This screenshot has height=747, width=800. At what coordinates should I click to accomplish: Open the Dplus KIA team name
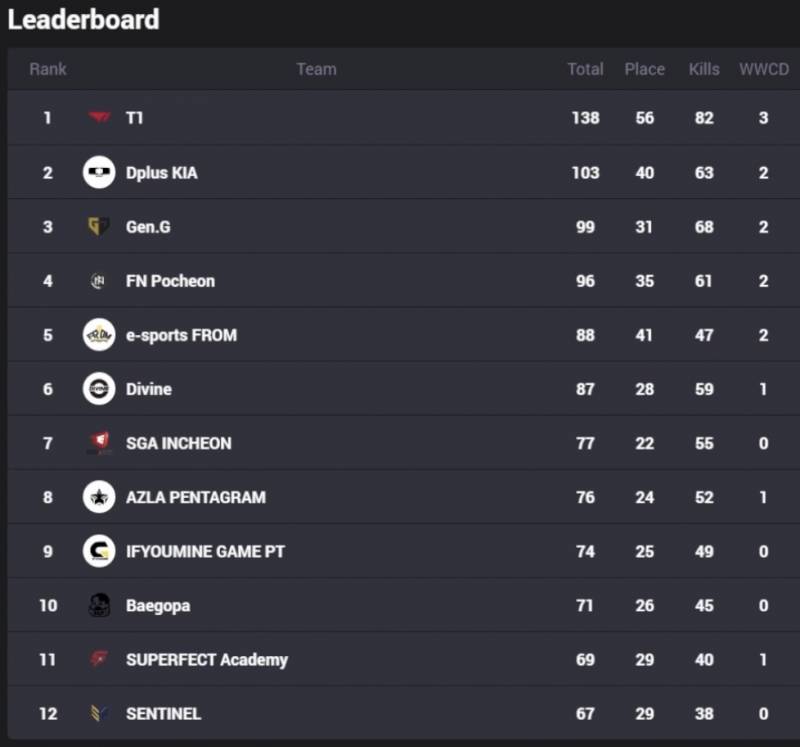coord(162,173)
